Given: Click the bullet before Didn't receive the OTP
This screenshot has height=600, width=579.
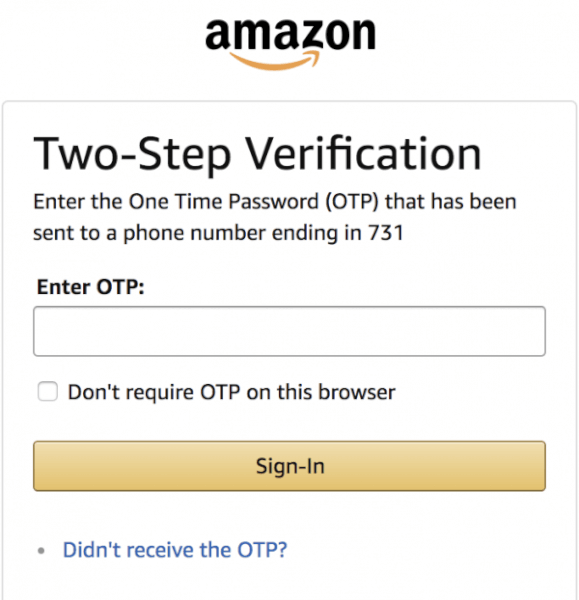Looking at the screenshot, I should click(41, 551).
